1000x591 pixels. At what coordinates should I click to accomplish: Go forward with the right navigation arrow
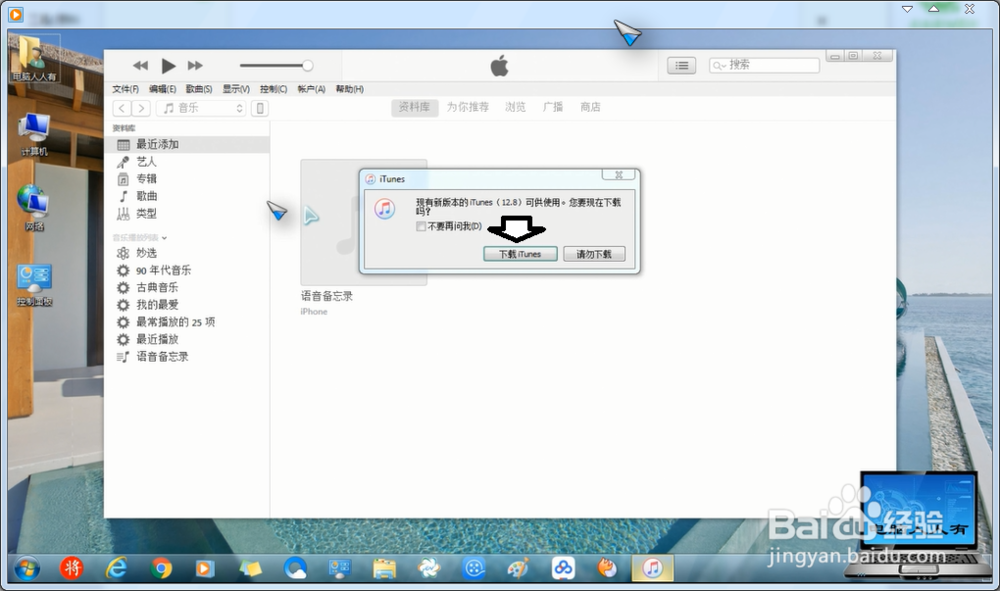[x=142, y=108]
